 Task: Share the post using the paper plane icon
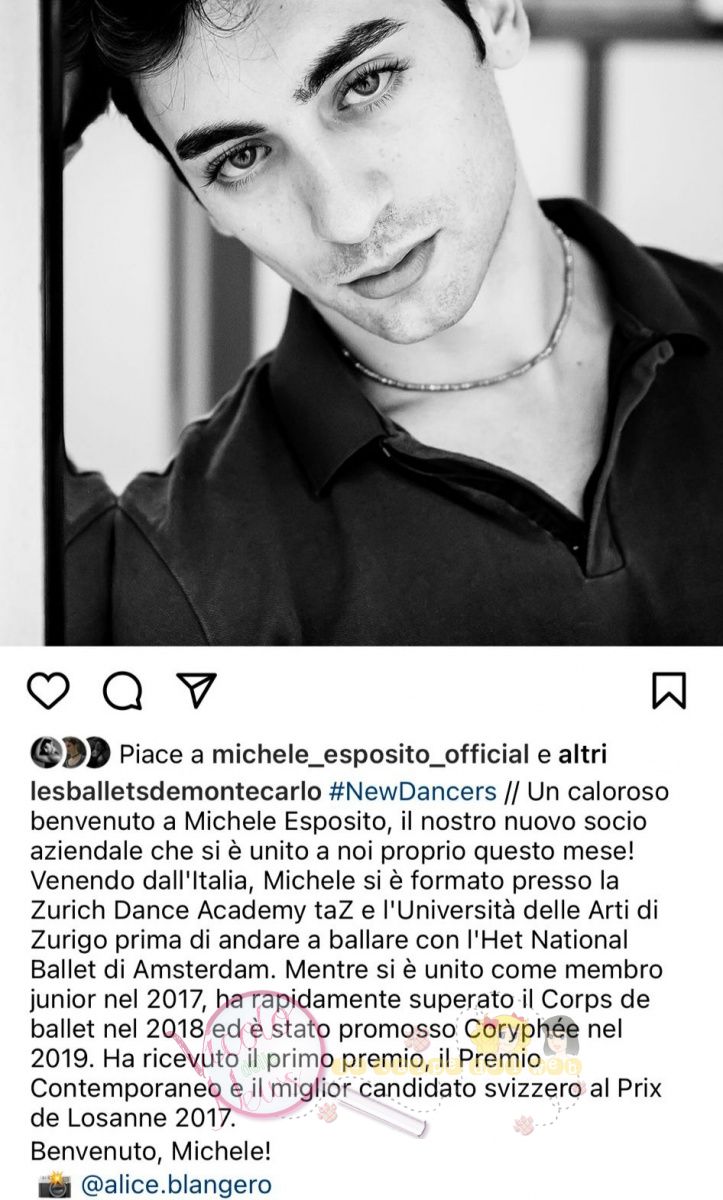(x=196, y=689)
